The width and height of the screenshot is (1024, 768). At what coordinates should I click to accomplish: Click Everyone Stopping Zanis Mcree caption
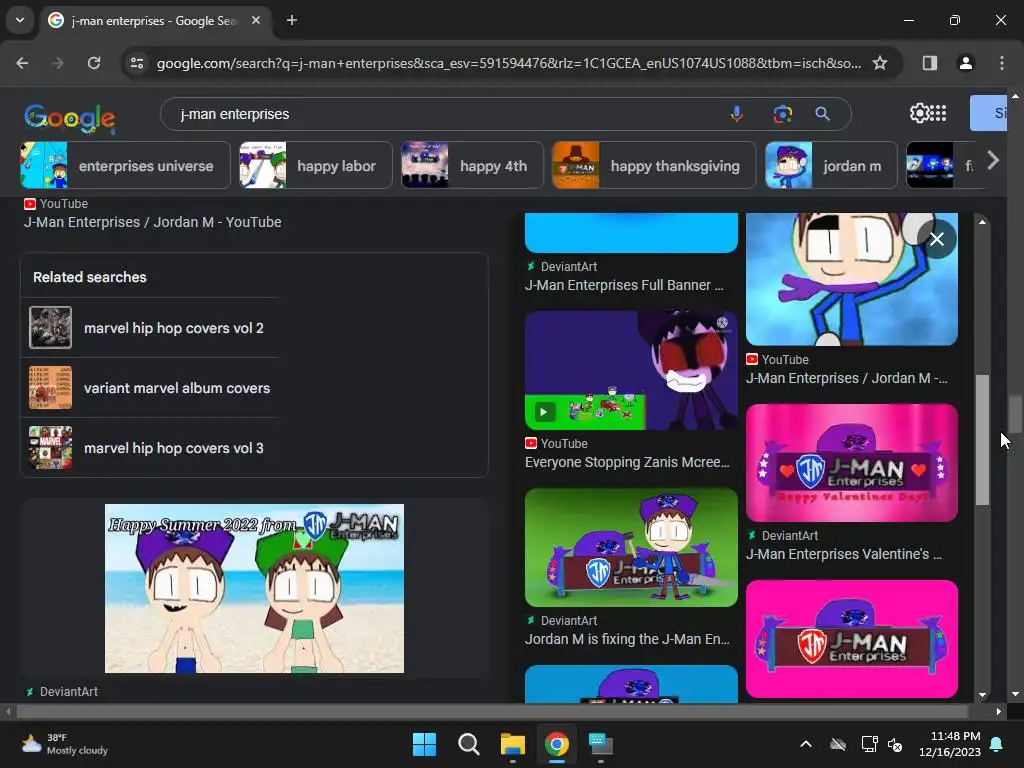627,462
